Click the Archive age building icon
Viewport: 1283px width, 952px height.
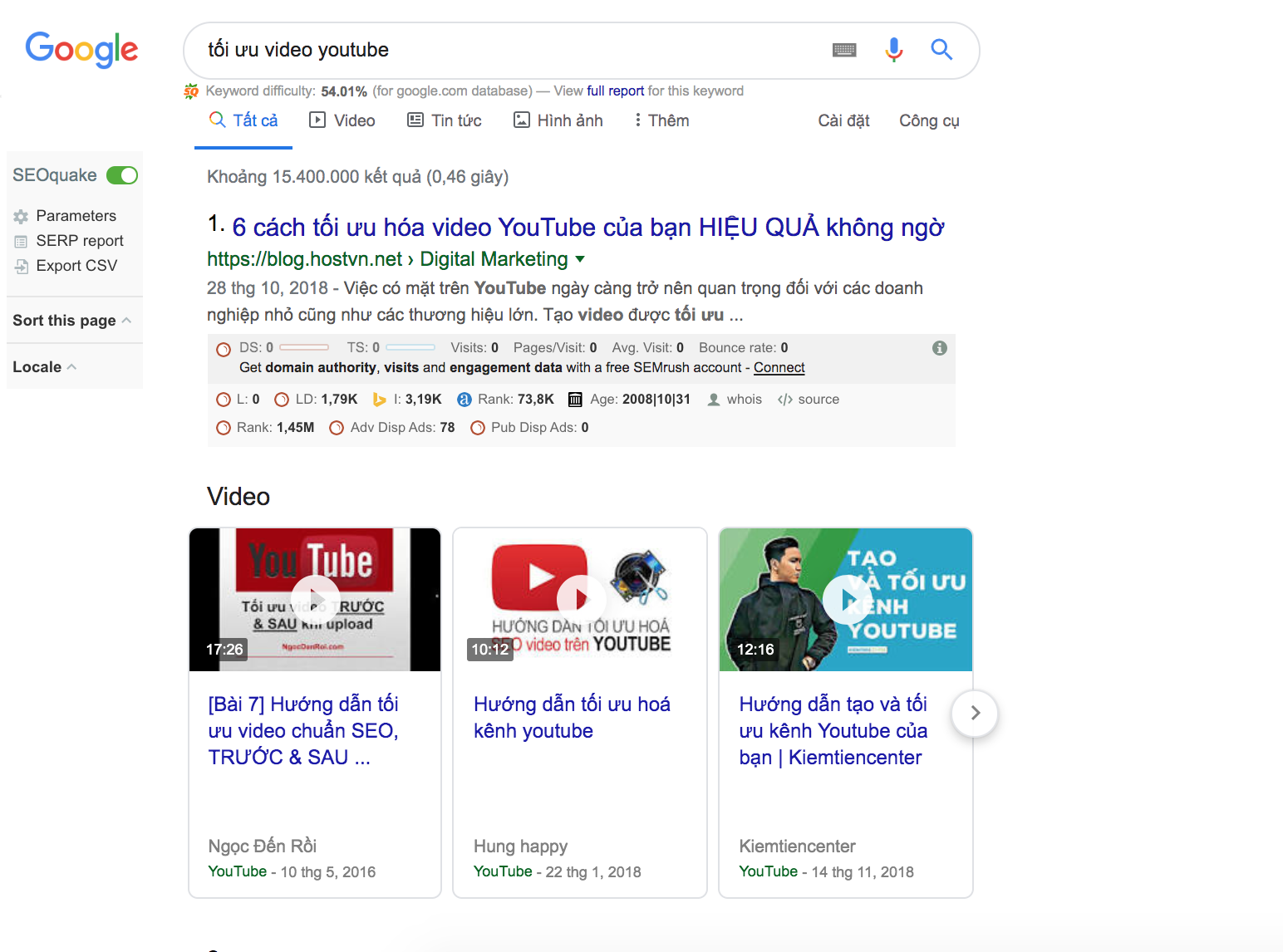tap(575, 400)
